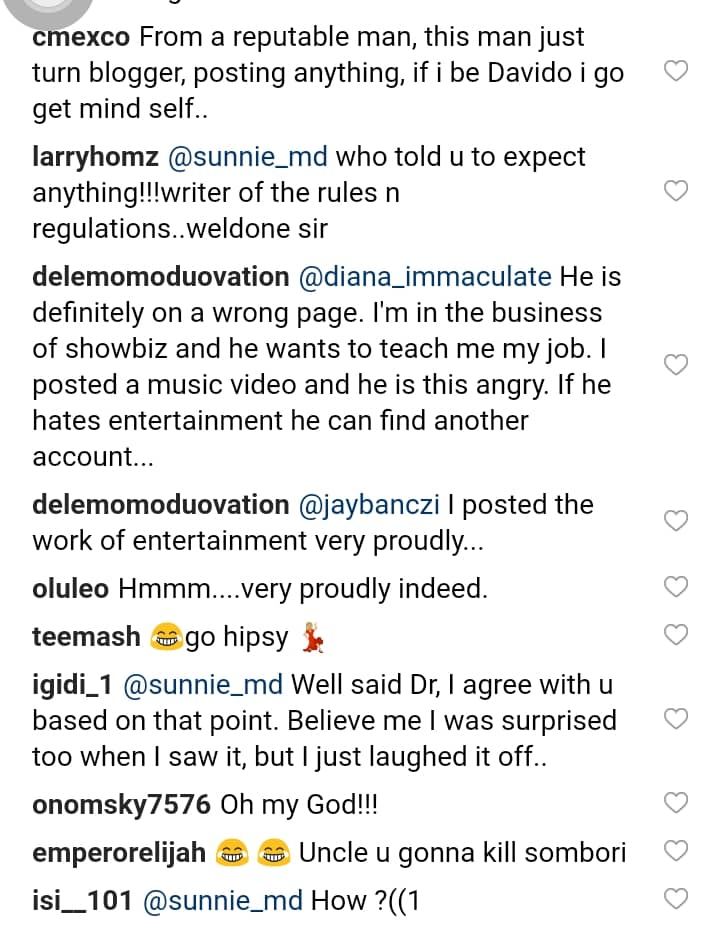Like onomsky7576's 'Oh my God' comment
This screenshot has height=933, width=720.
click(677, 802)
